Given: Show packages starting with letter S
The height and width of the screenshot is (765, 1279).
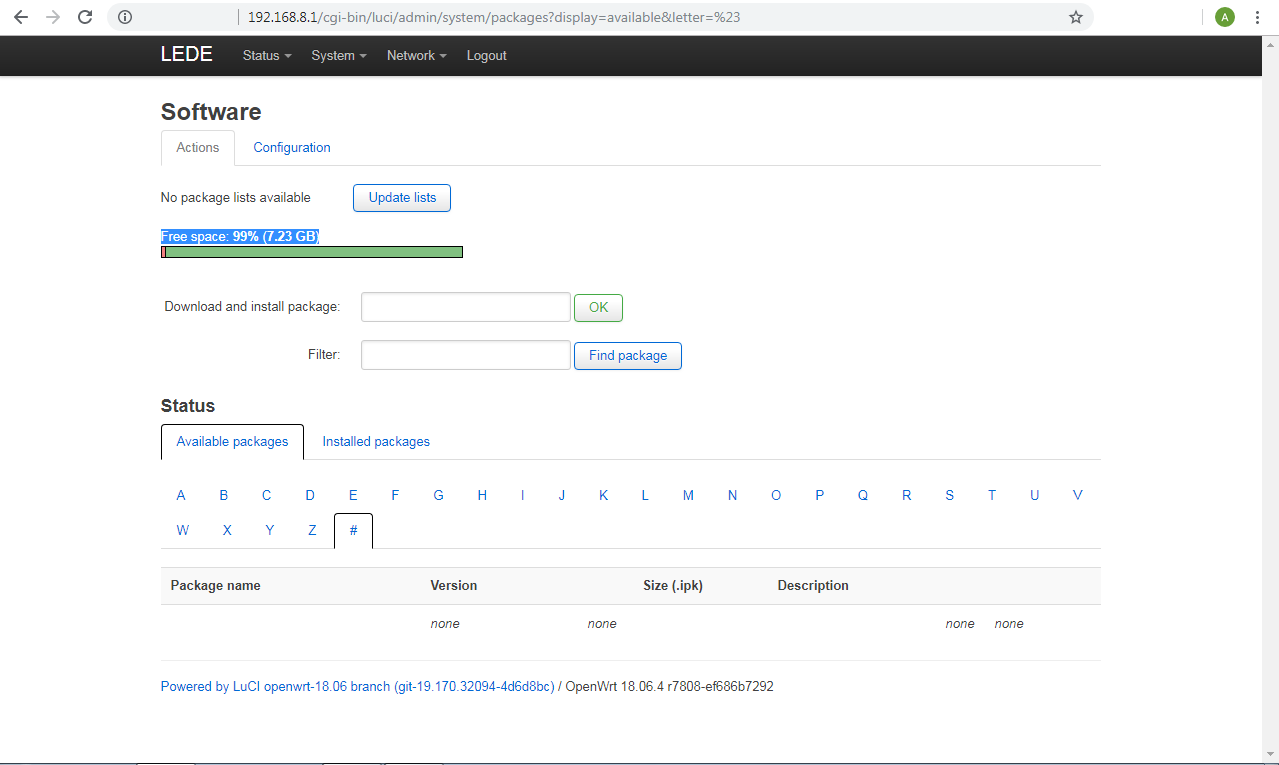Looking at the screenshot, I should (949, 496).
